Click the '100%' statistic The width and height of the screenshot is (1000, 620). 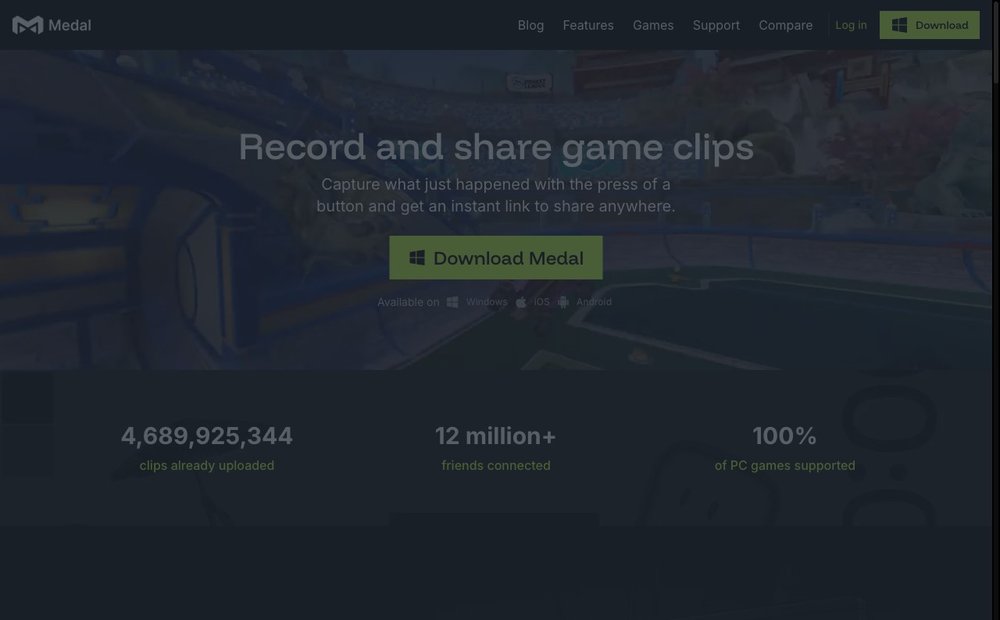[x=784, y=436]
